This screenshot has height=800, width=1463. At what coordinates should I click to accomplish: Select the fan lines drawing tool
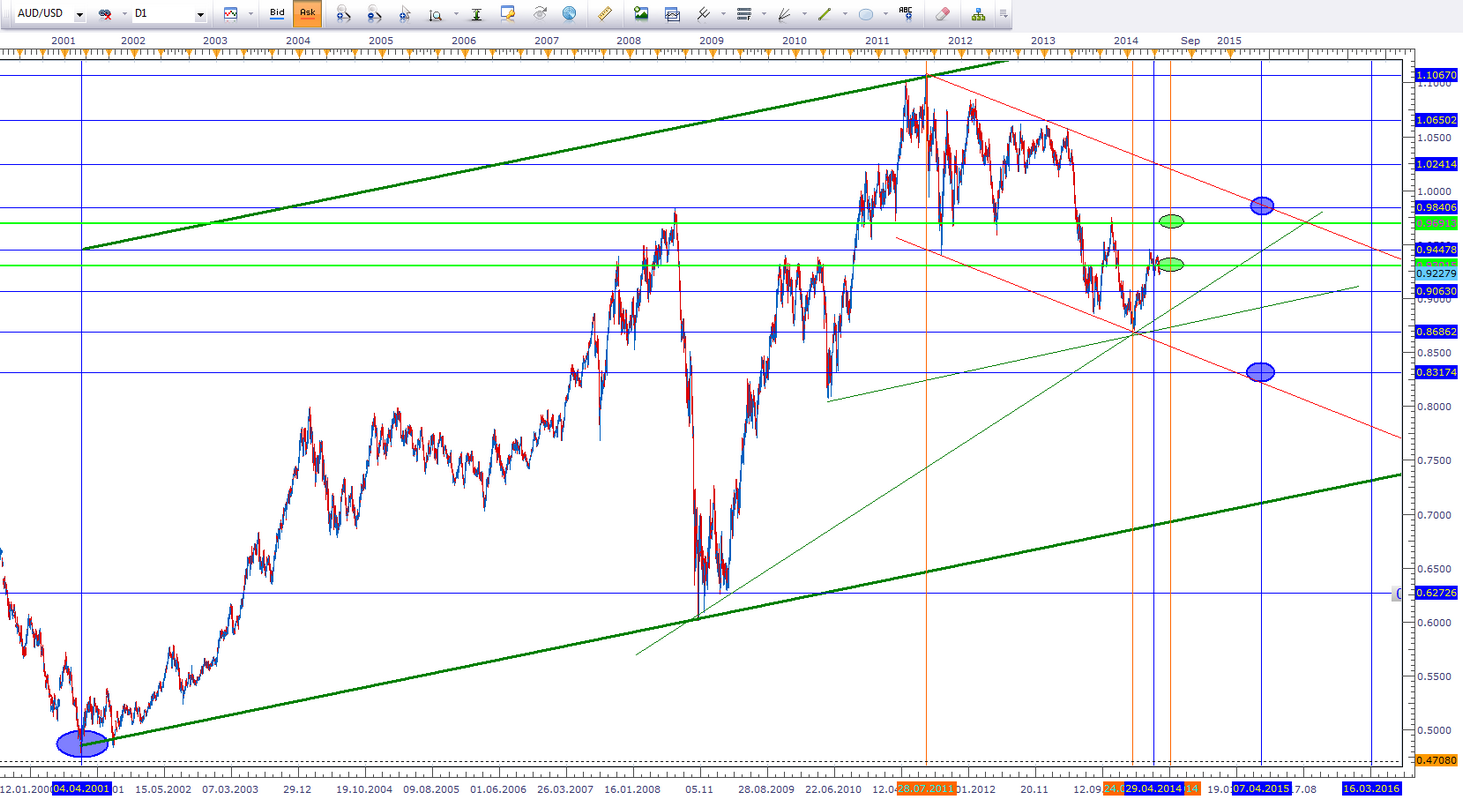pyautogui.click(x=784, y=15)
